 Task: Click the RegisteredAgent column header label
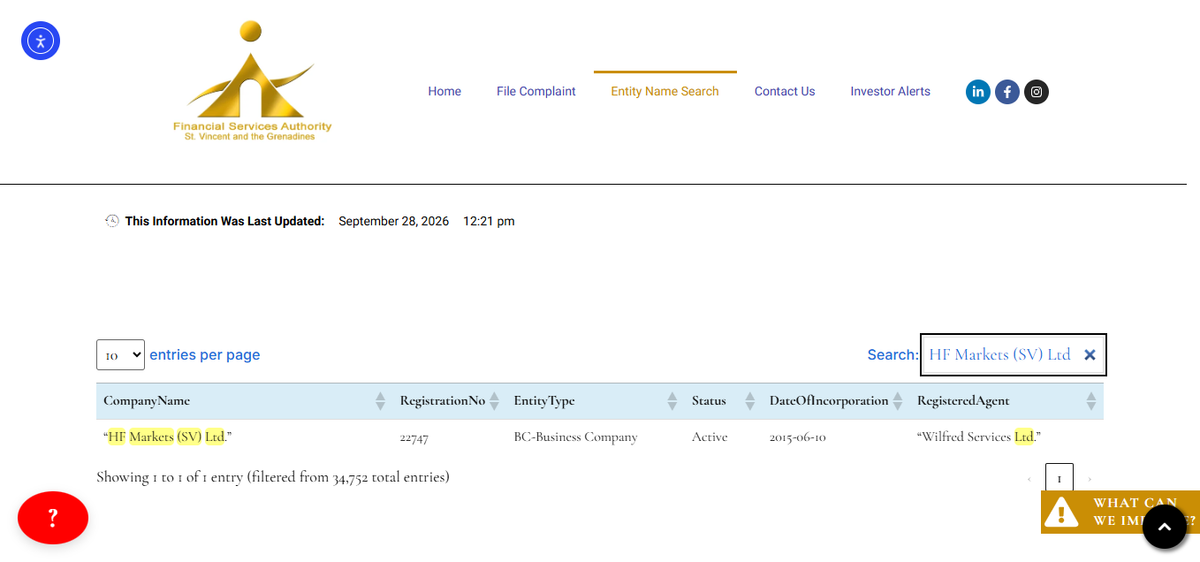click(963, 401)
